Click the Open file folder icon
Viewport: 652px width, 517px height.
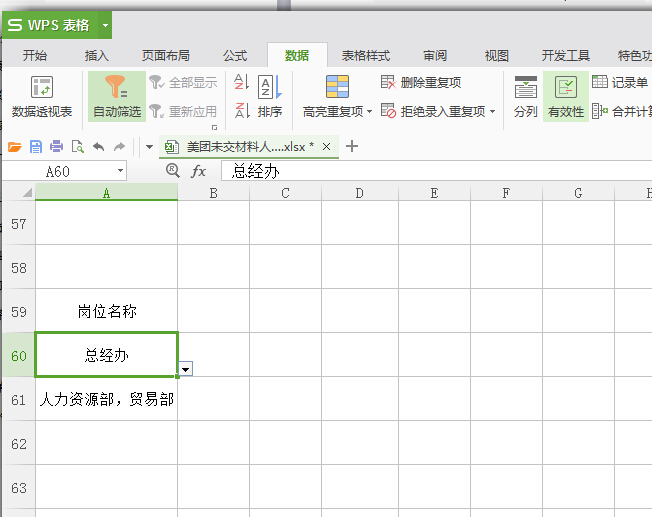[15, 147]
